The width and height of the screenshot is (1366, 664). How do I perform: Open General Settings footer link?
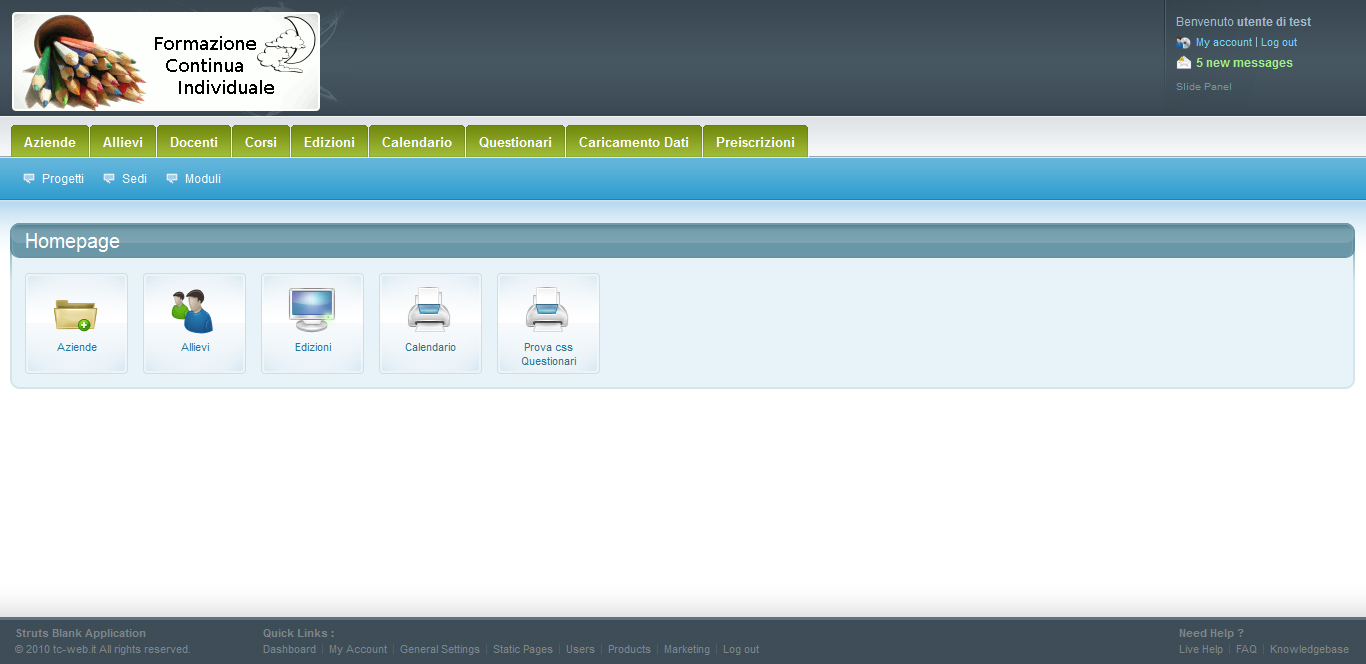(440, 650)
